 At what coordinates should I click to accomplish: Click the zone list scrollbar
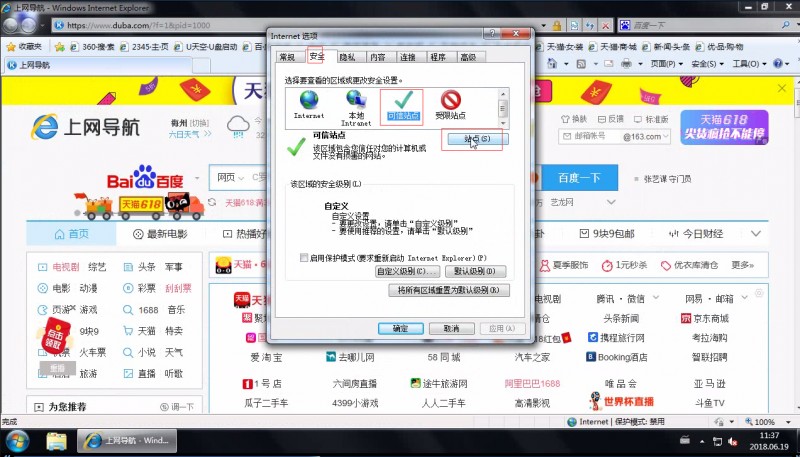tap(503, 108)
